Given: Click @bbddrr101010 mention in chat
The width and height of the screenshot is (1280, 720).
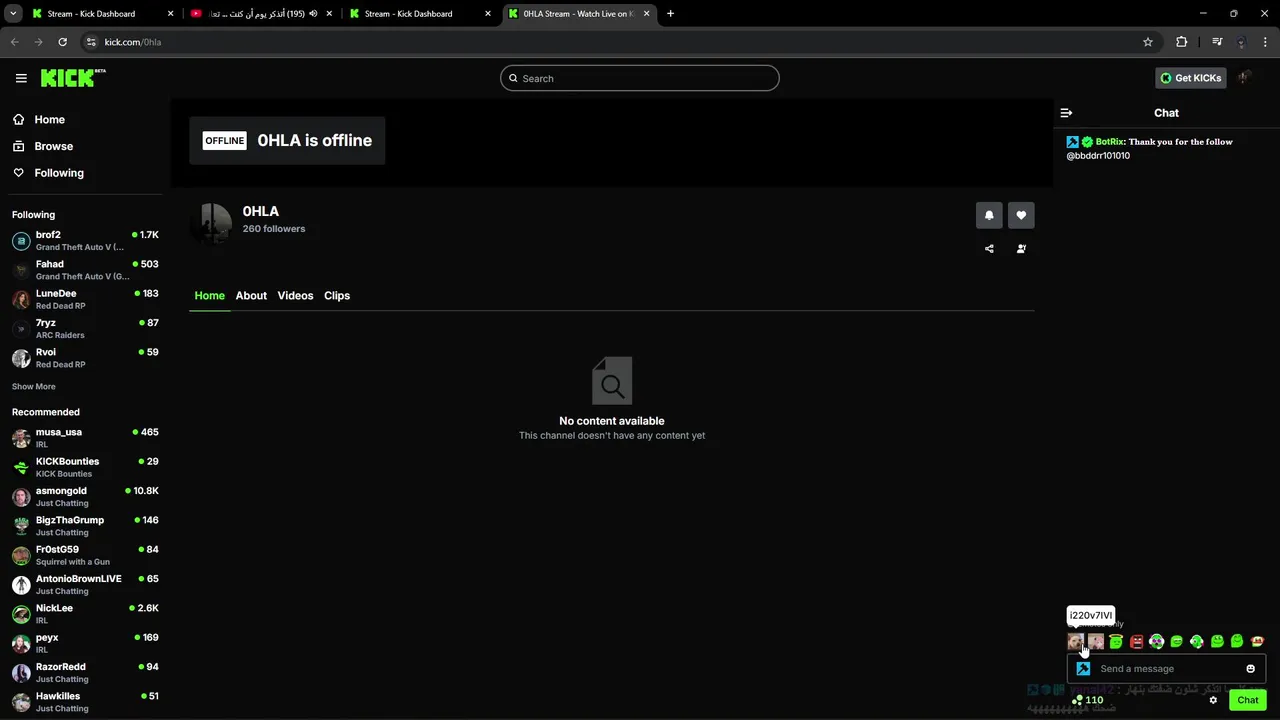Looking at the screenshot, I should [x=1098, y=156].
